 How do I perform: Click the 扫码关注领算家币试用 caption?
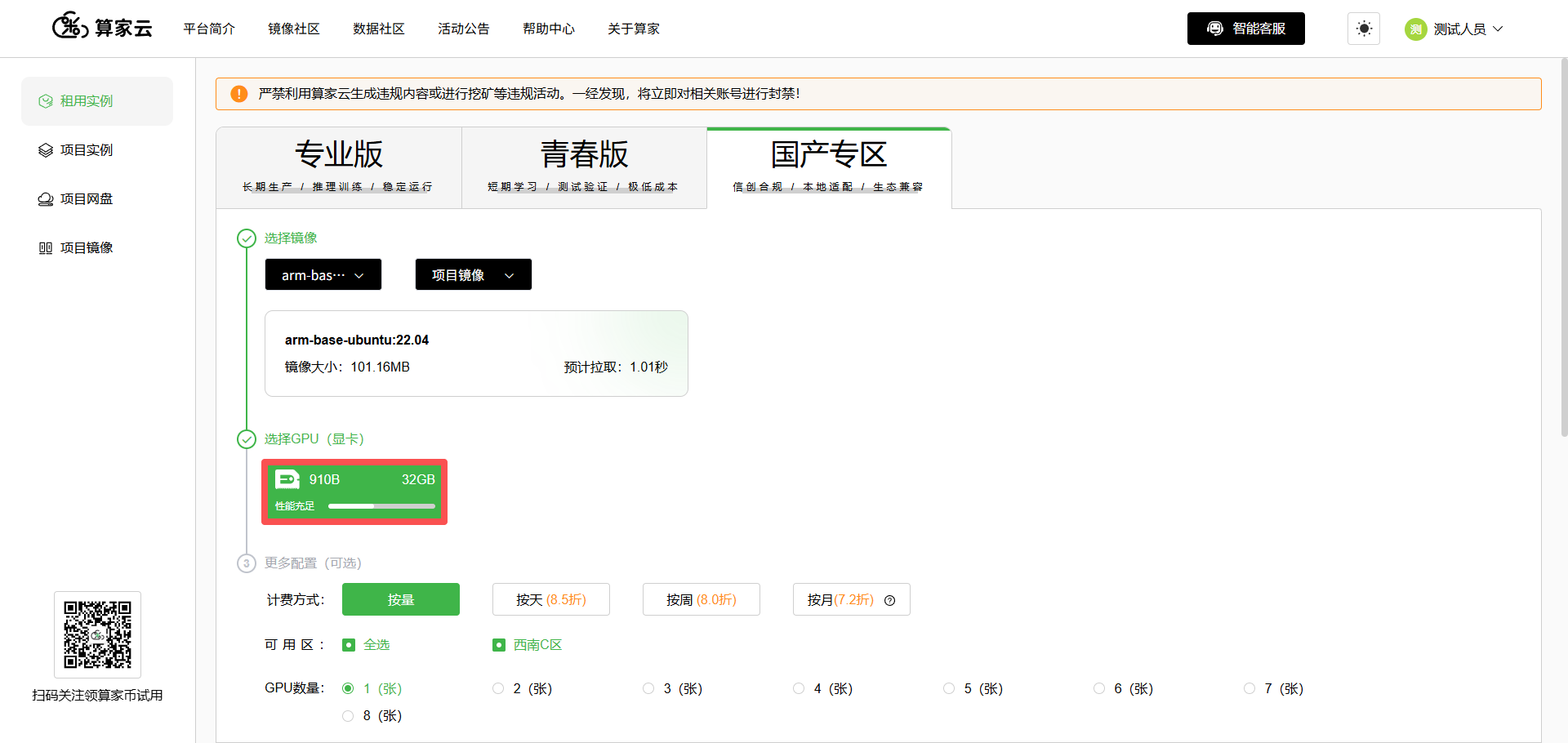[x=98, y=696]
